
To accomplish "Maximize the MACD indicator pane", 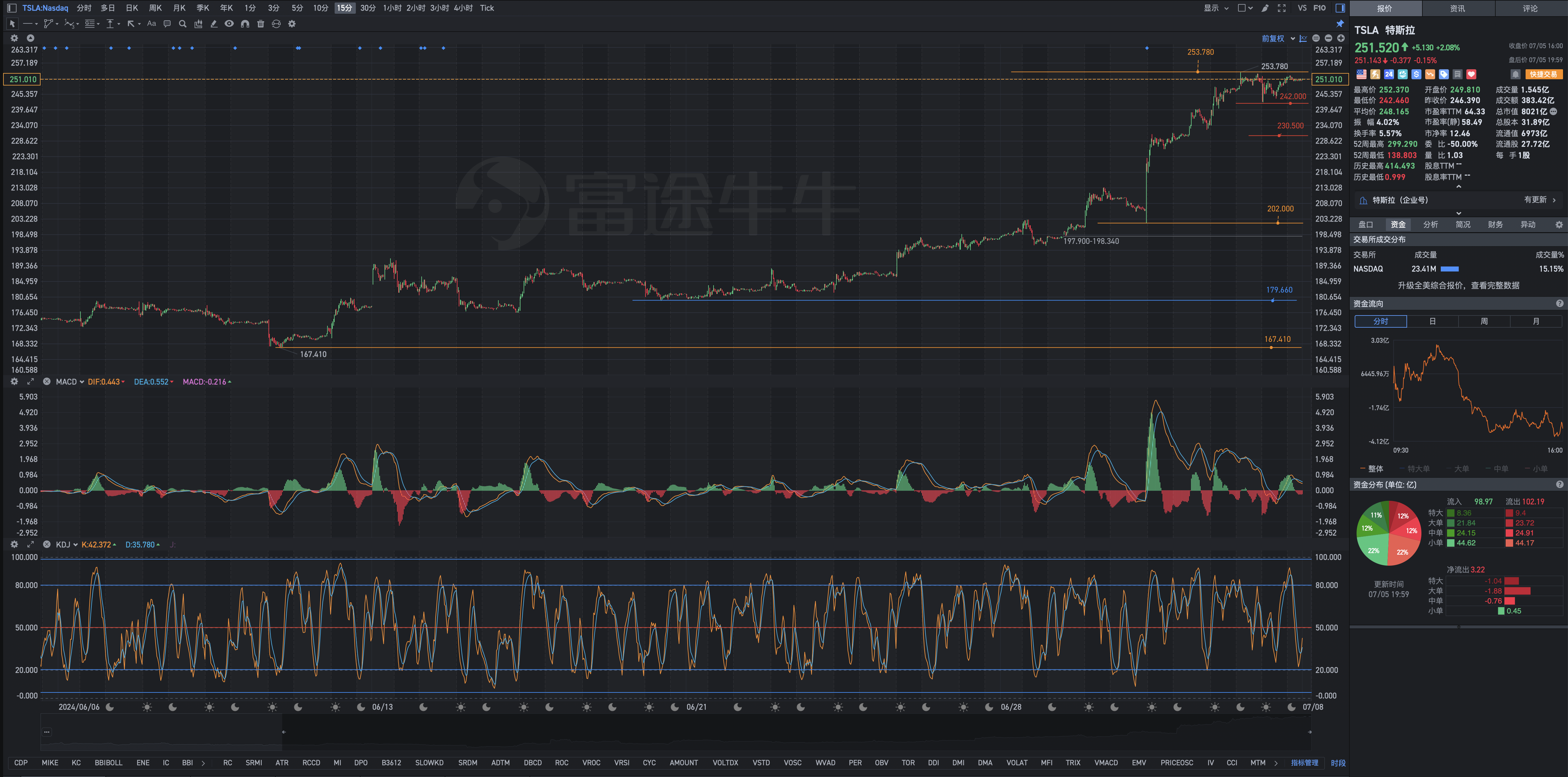I will [31, 382].
